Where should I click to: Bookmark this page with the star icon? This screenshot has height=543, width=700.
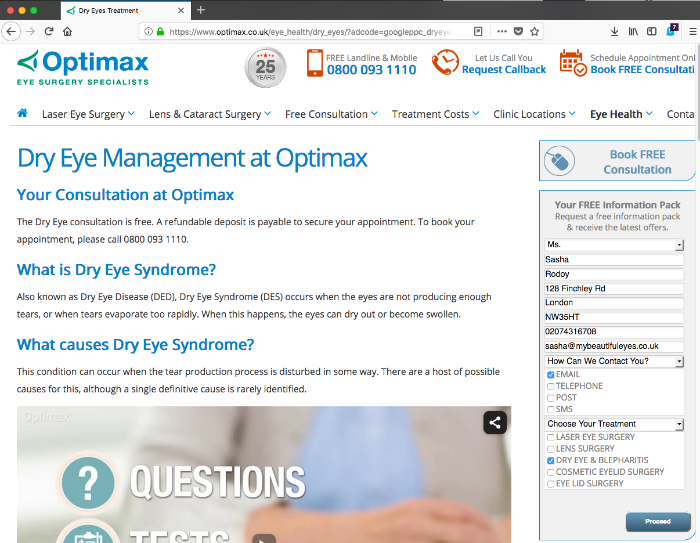pos(534,31)
